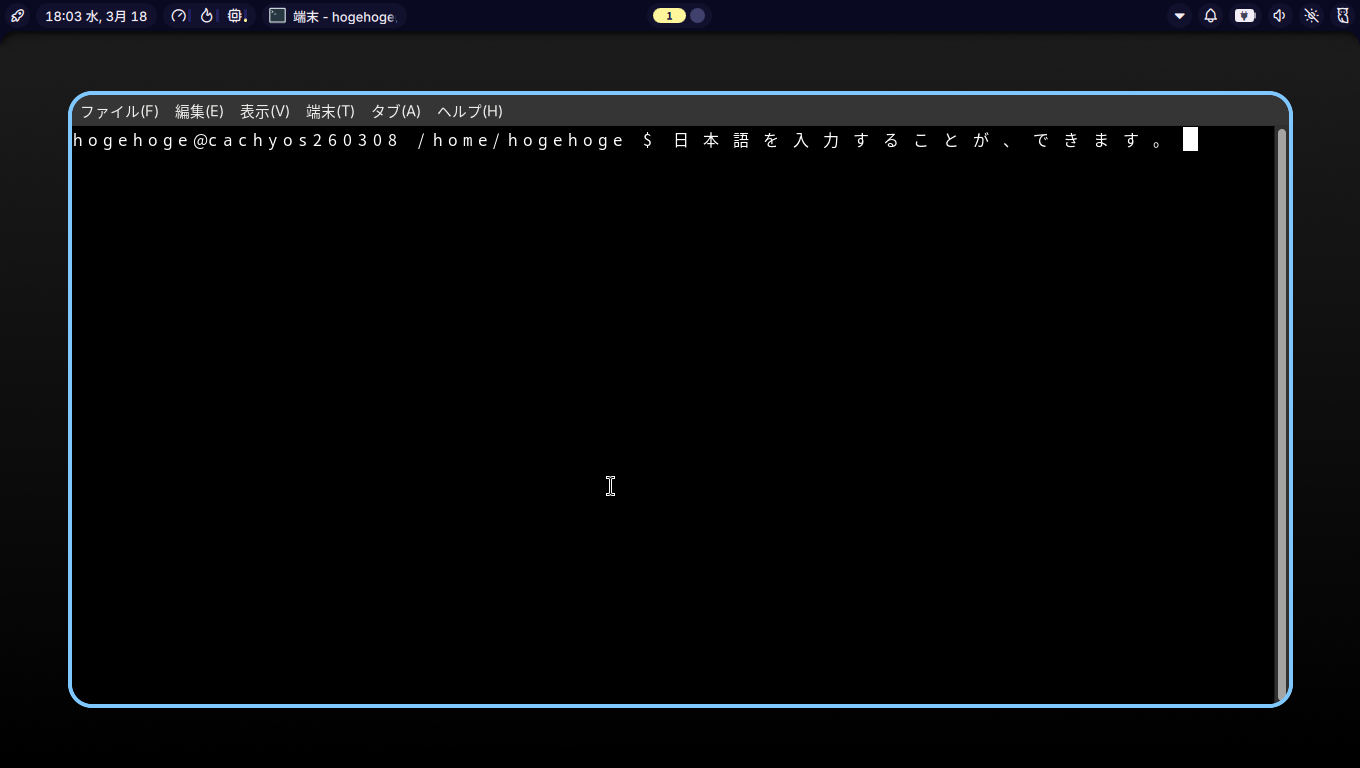Click the white block cursor in the terminal
Screen dimensions: 1360x768
tap(1190, 140)
